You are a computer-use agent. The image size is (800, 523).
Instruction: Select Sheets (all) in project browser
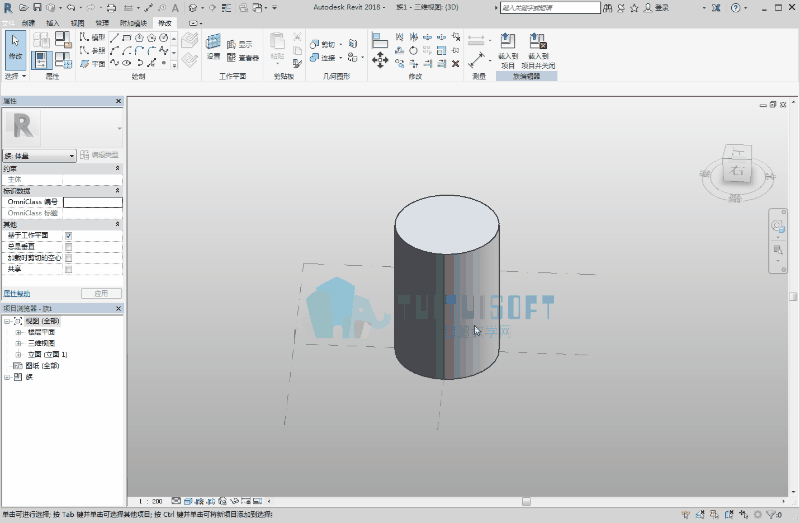point(42,366)
